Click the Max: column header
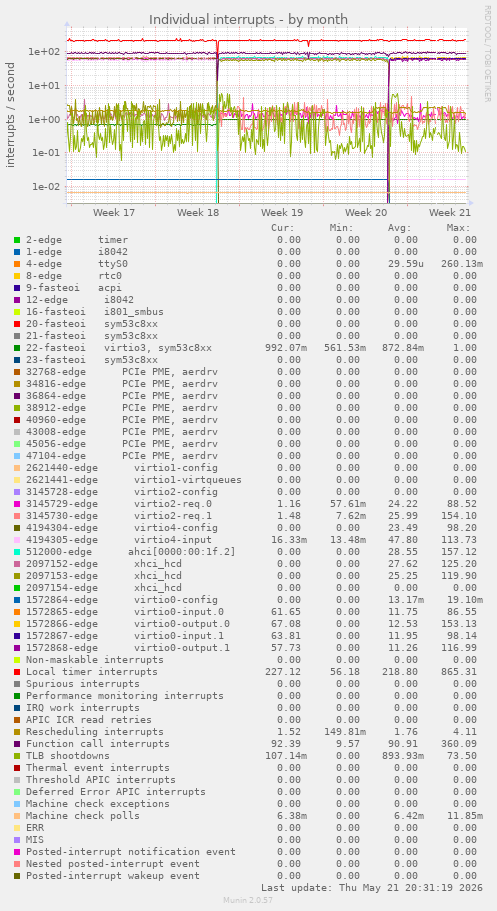497x911 pixels. (458, 228)
